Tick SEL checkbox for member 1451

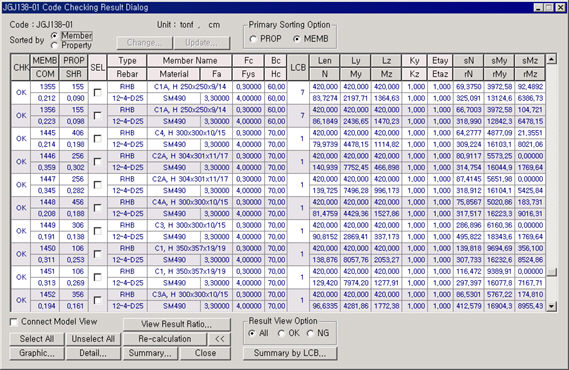click(97, 277)
